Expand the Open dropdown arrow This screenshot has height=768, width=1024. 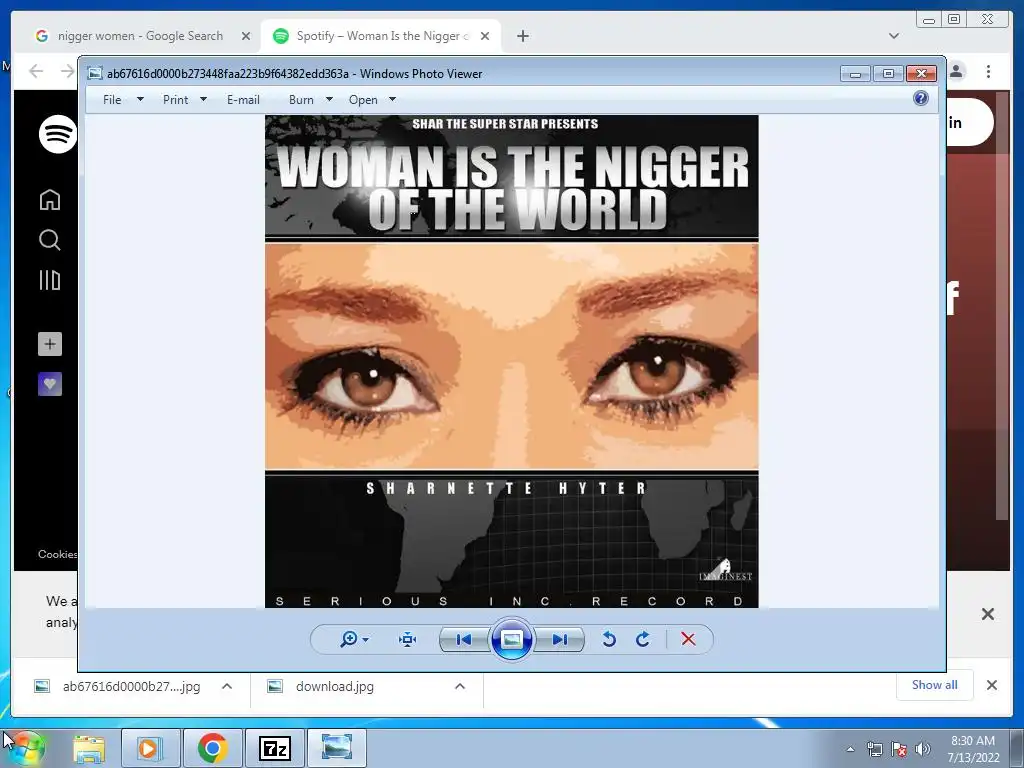(x=392, y=99)
